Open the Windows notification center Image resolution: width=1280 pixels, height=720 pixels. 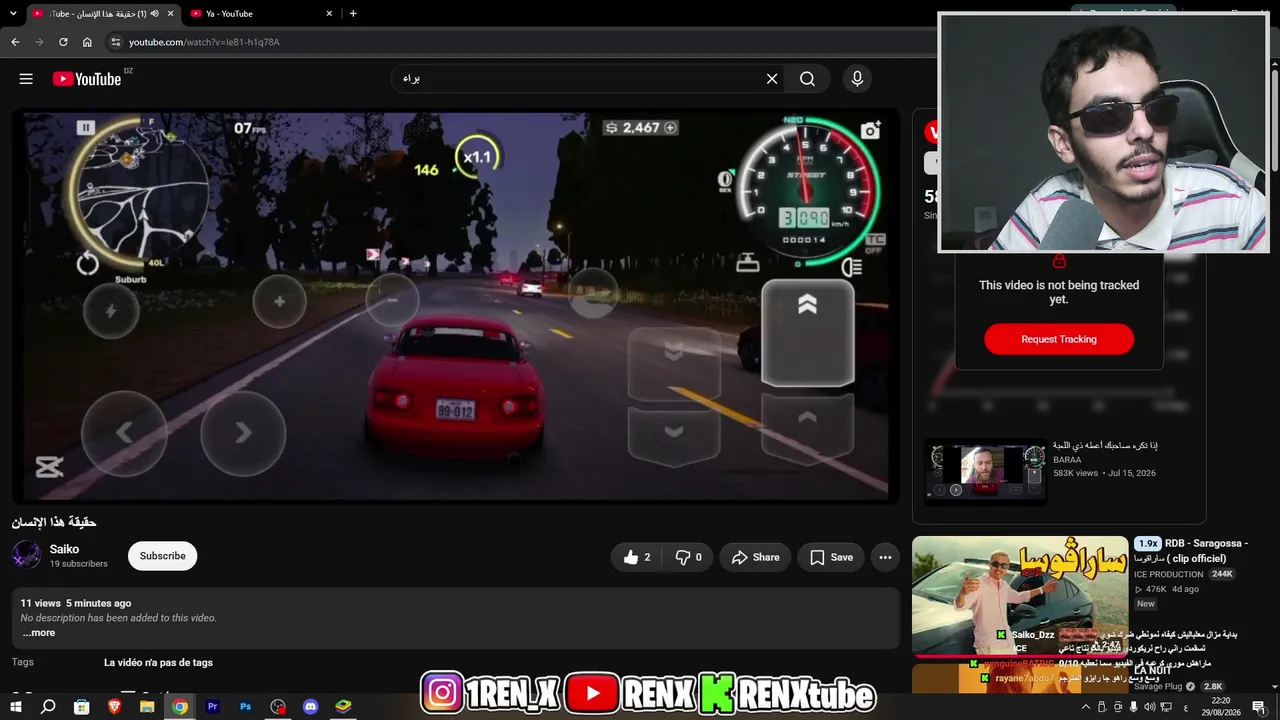[1259, 707]
